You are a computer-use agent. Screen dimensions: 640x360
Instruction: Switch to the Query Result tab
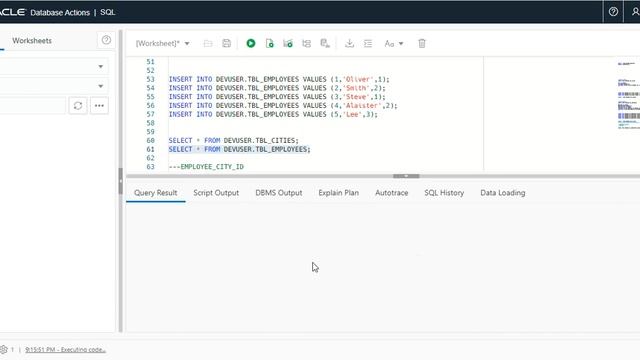coord(156,193)
